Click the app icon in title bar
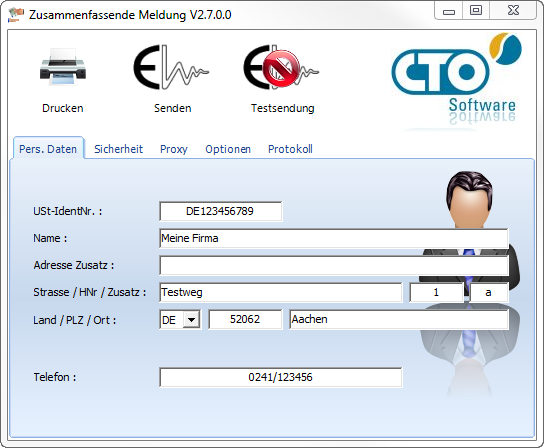Image resolution: width=544 pixels, height=448 pixels. click(x=16, y=15)
